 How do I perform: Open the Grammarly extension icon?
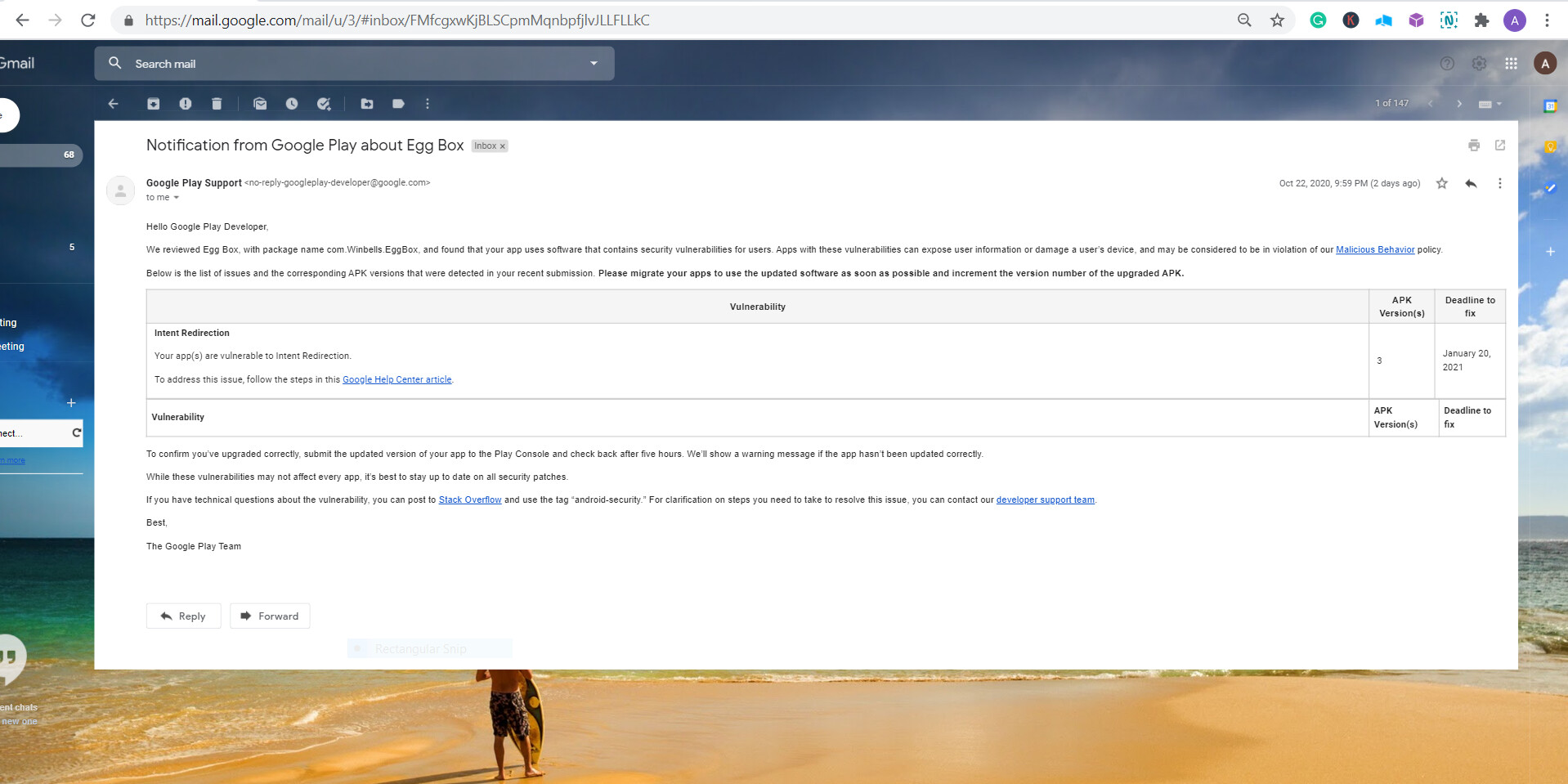pos(1318,20)
